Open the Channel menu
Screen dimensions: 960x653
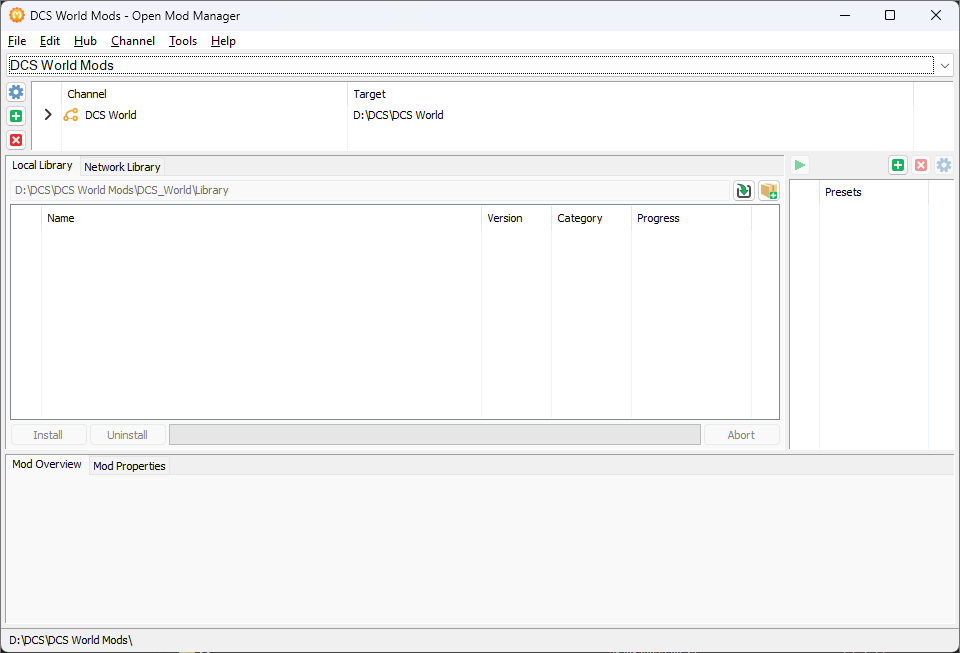[x=133, y=41]
